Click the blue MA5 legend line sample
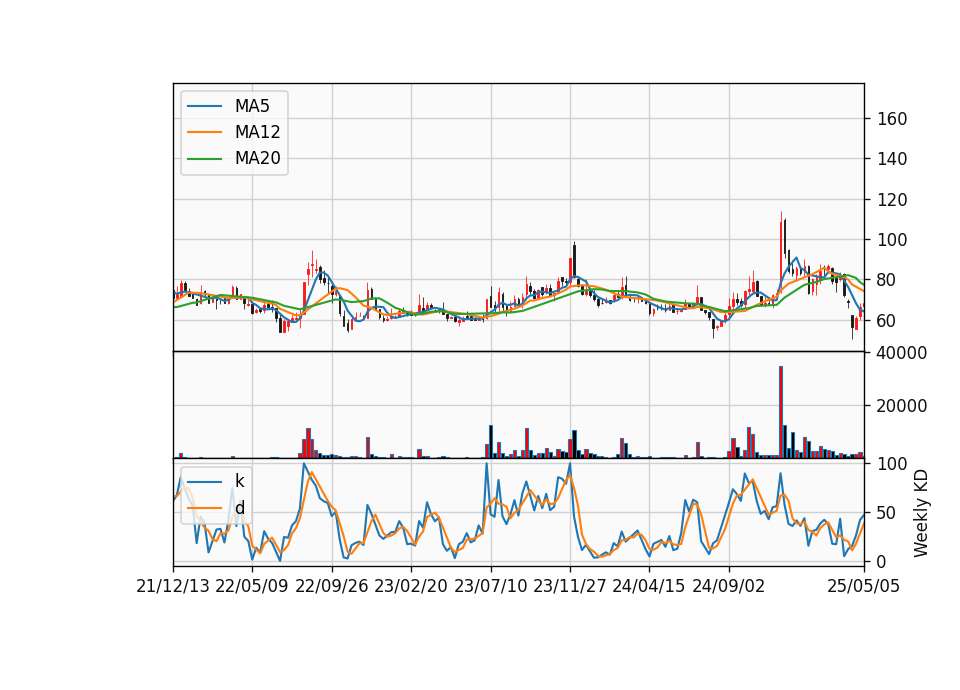The image size is (960, 690). [x=204, y=107]
